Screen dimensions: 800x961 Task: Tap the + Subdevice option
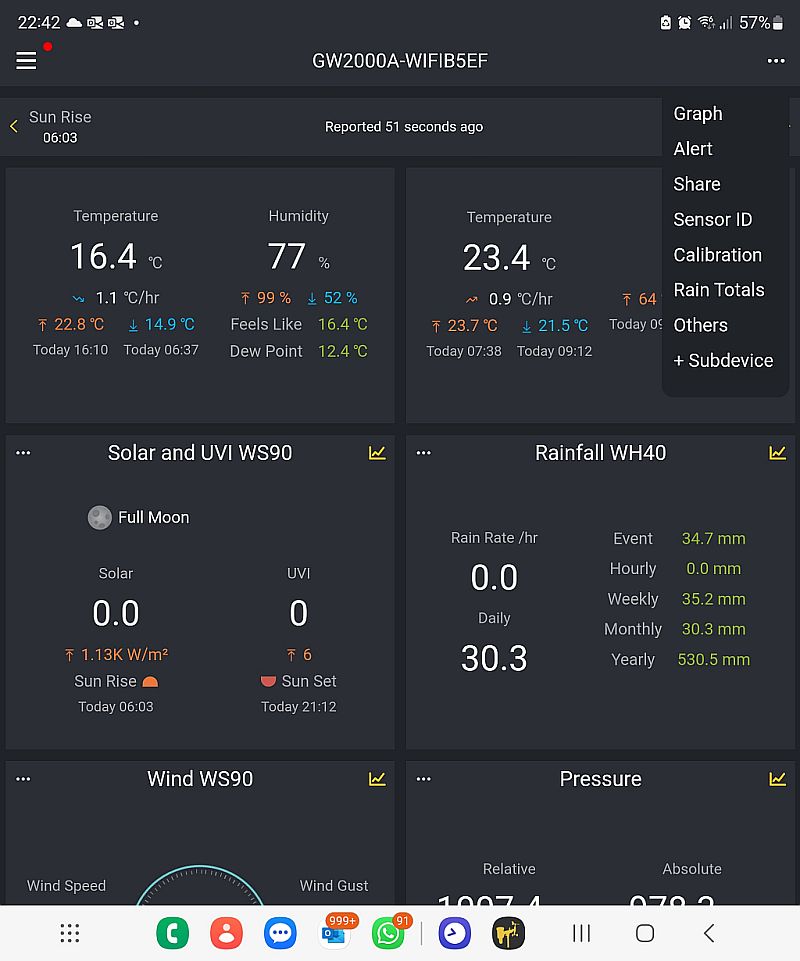(x=723, y=361)
